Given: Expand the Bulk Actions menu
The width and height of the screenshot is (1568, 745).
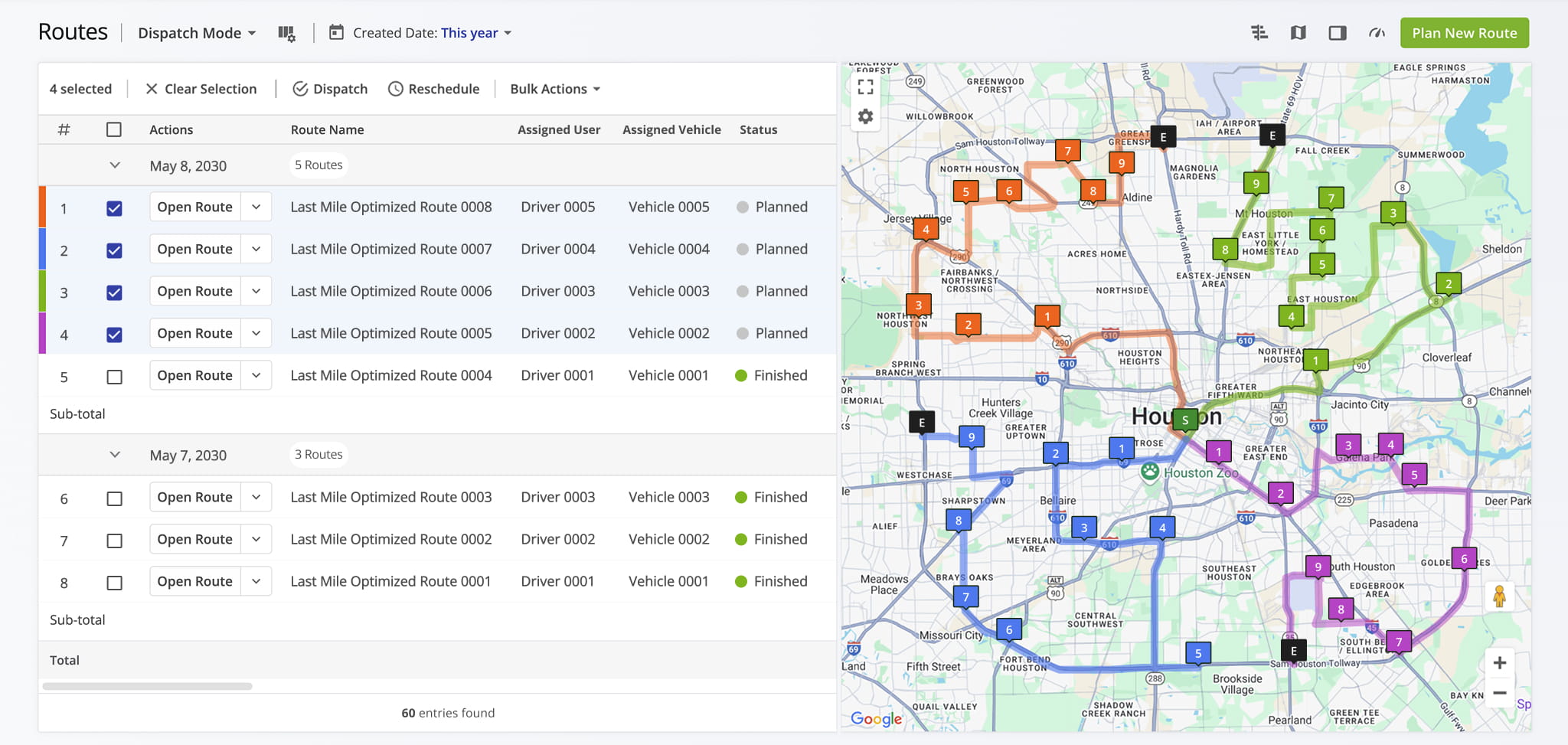Looking at the screenshot, I should 555,89.
